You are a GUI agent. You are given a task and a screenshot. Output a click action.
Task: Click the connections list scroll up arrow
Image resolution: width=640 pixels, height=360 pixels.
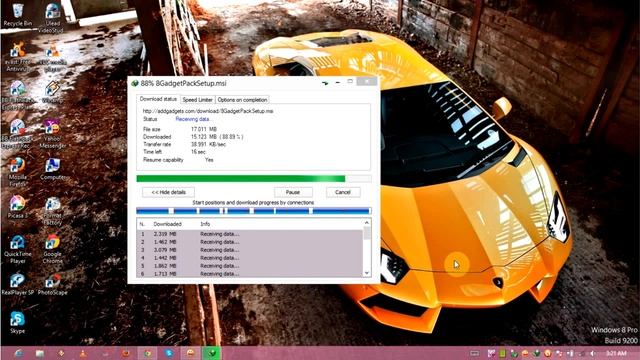(x=367, y=223)
